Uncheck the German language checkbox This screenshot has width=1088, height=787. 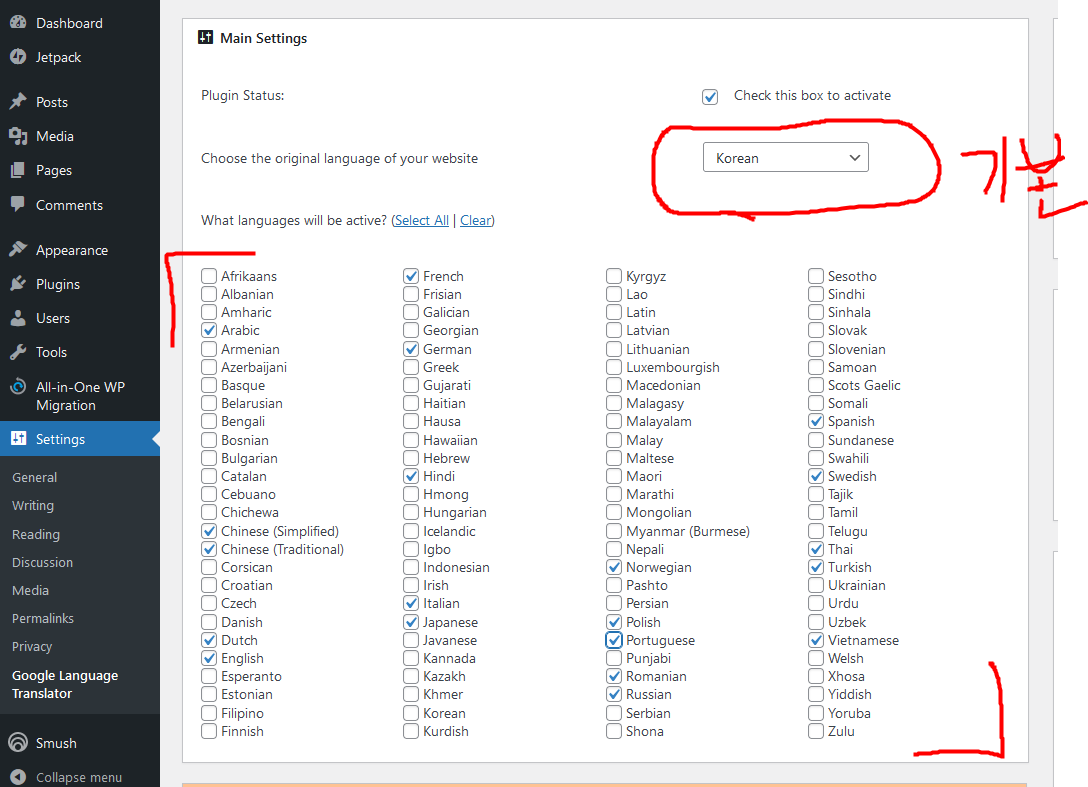[411, 349]
